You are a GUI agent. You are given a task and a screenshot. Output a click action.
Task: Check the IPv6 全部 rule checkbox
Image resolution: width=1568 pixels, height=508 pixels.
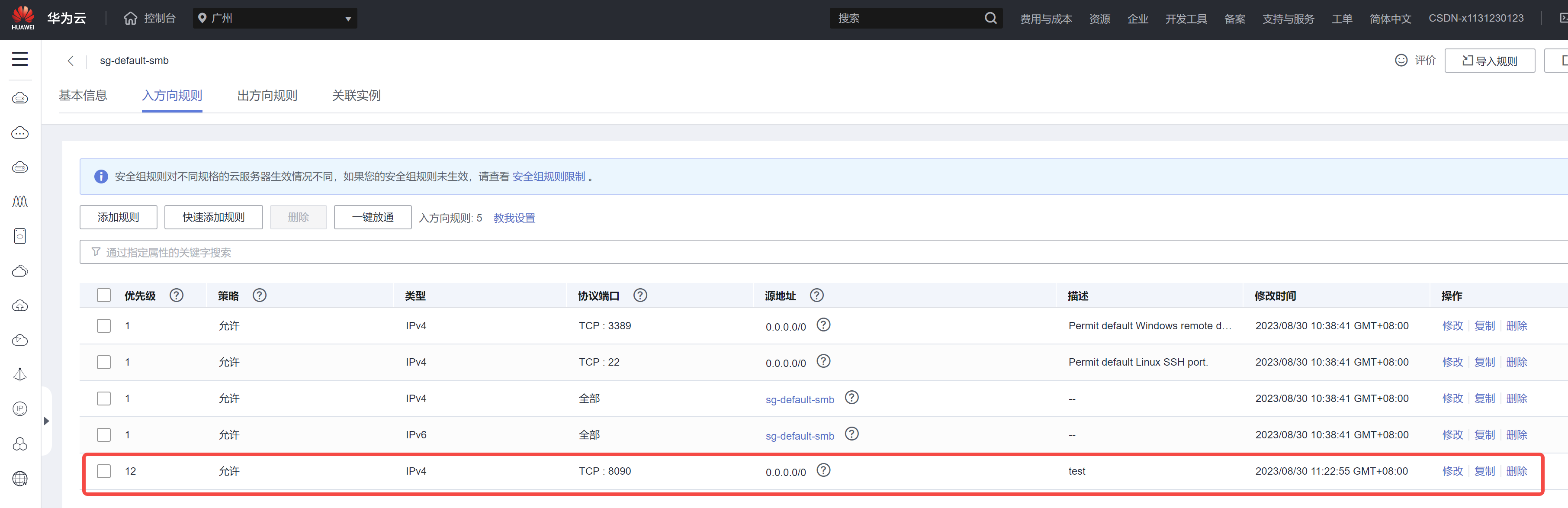click(104, 435)
